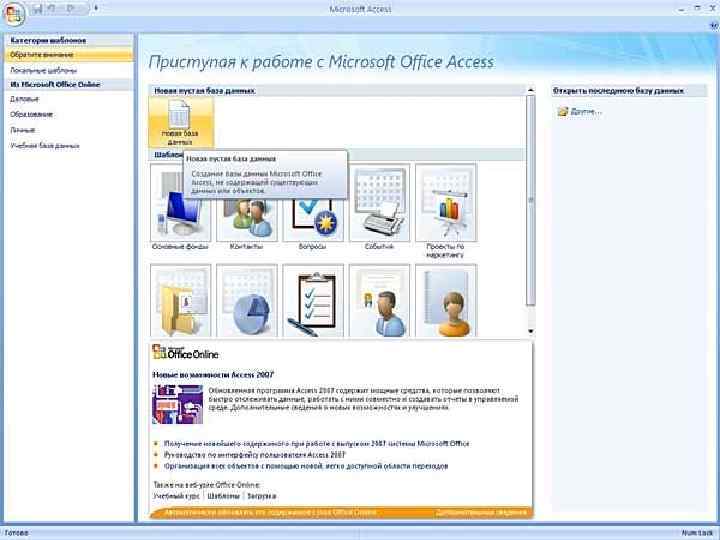The image size is (720, 540).
Task: Click the folder icon next to Другие...
Action: pos(563,112)
